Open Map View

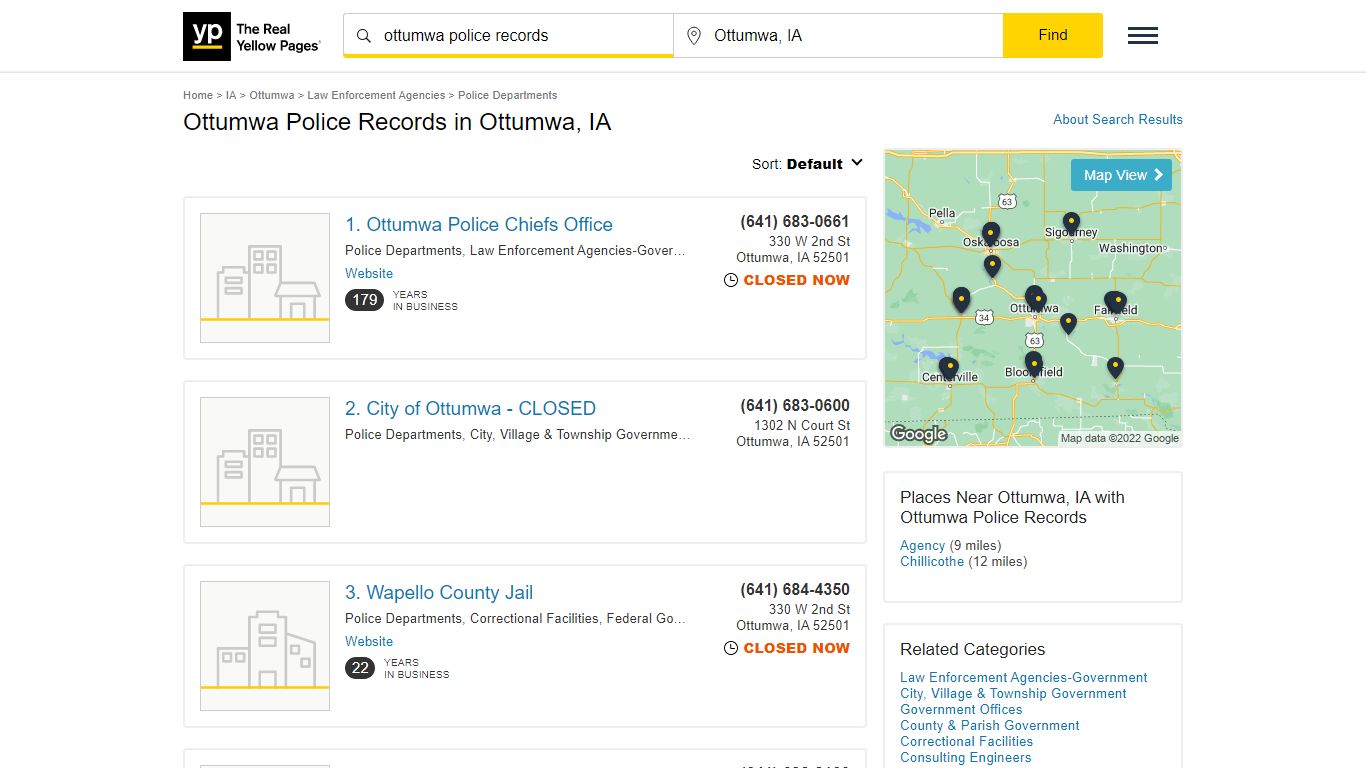(x=1121, y=175)
